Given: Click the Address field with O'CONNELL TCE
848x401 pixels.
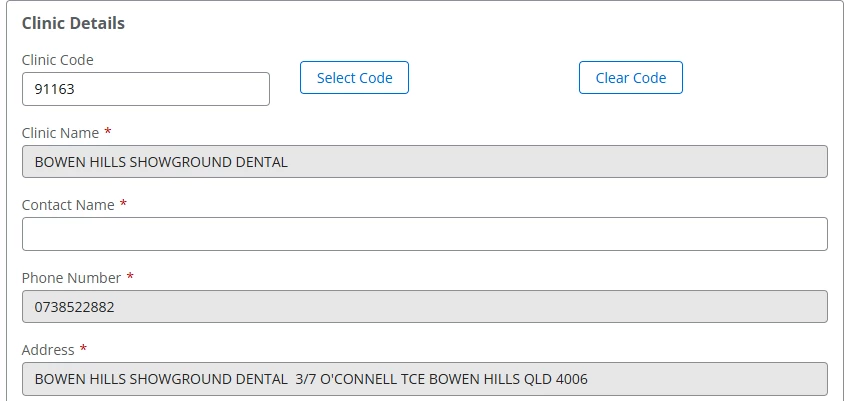Looking at the screenshot, I should tap(425, 379).
